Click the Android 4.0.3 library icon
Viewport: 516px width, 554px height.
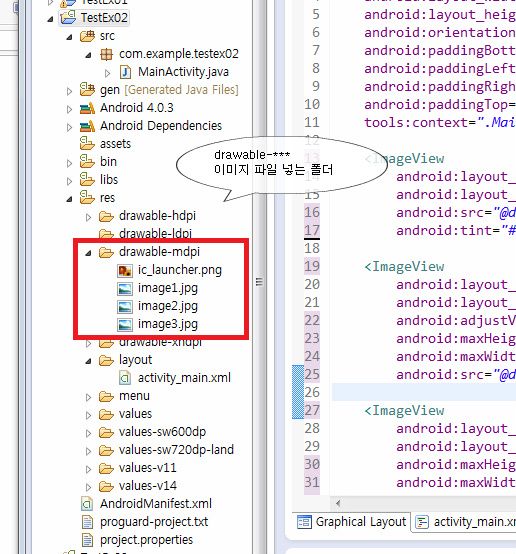[x=87, y=108]
